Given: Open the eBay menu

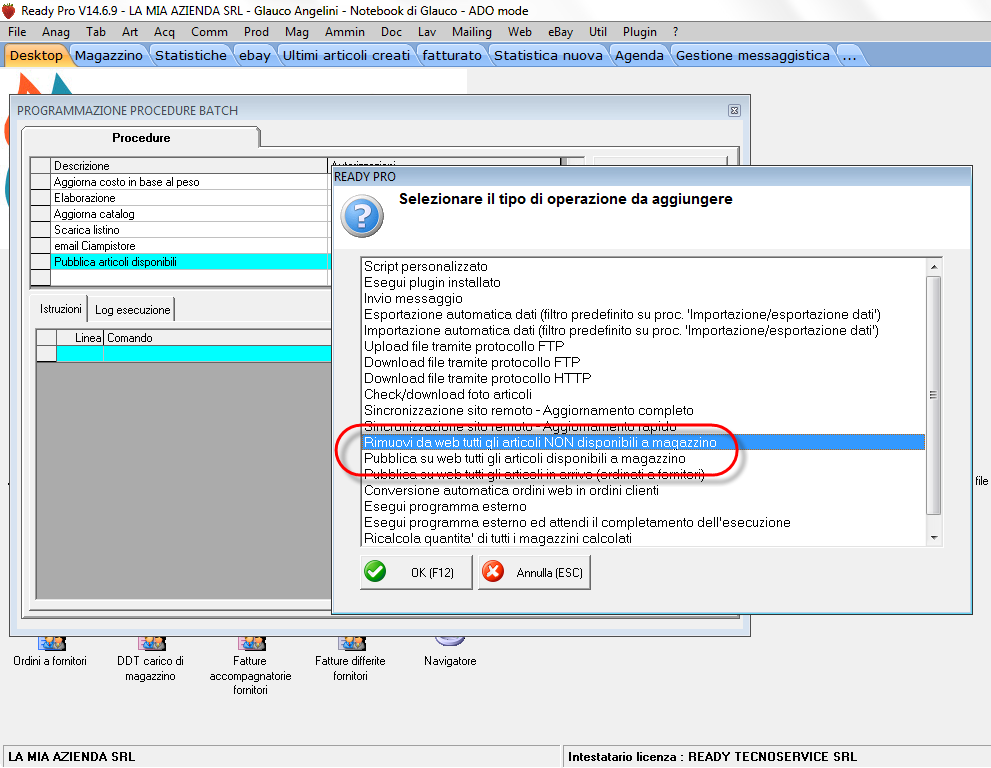Looking at the screenshot, I should click(560, 32).
